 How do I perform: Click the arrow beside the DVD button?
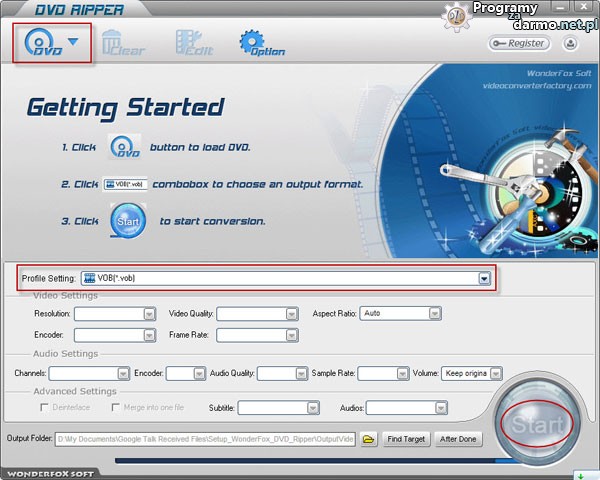(x=72, y=41)
